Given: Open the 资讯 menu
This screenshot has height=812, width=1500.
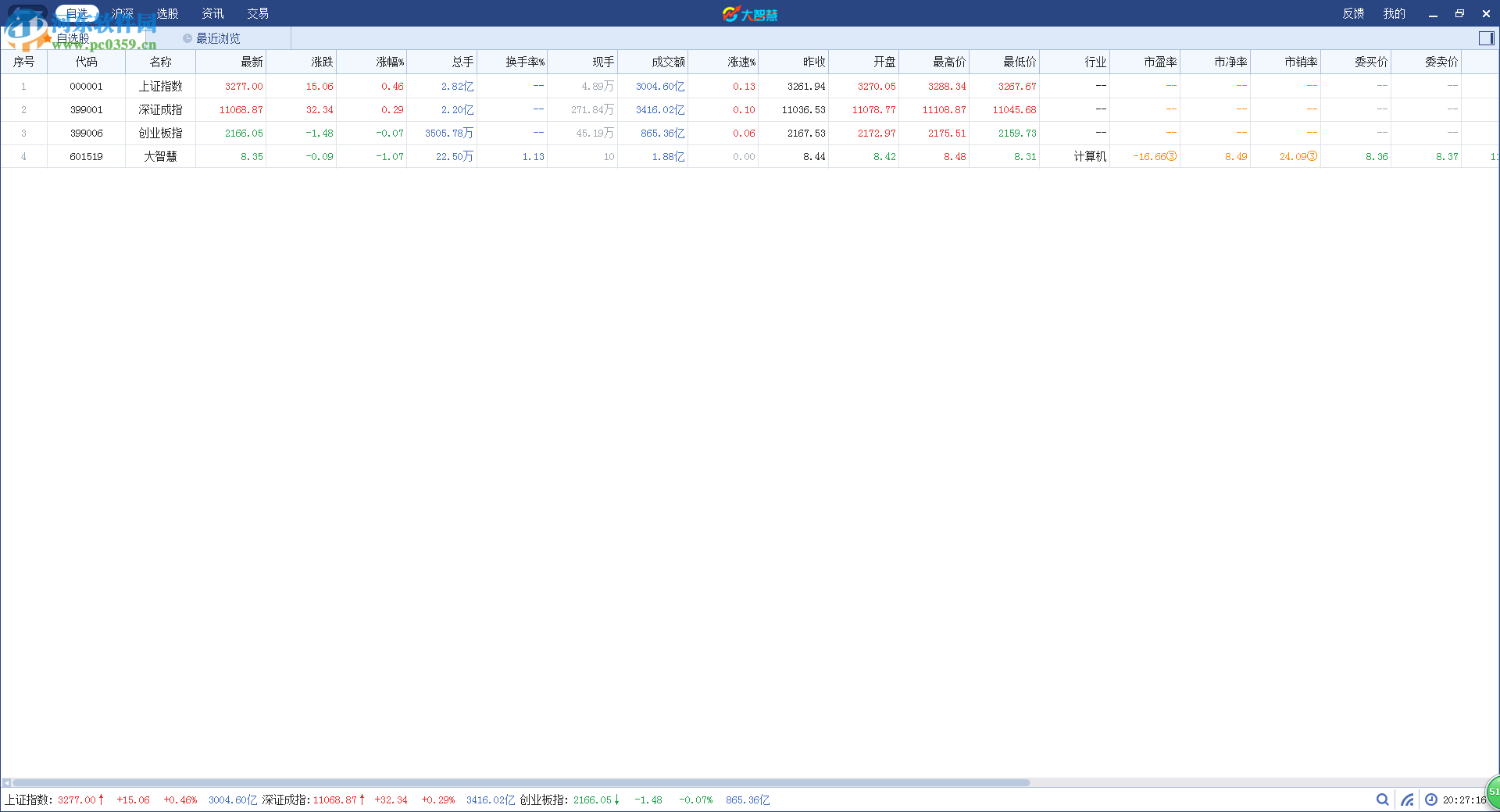Looking at the screenshot, I should tap(212, 13).
